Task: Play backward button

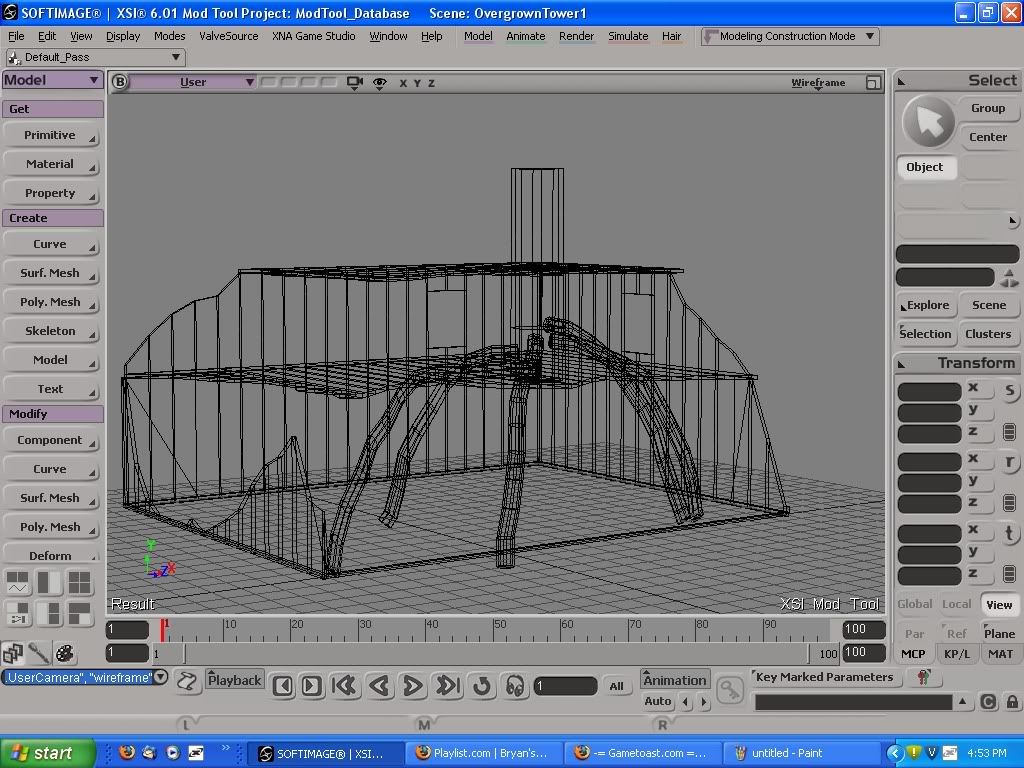Action: 379,686
